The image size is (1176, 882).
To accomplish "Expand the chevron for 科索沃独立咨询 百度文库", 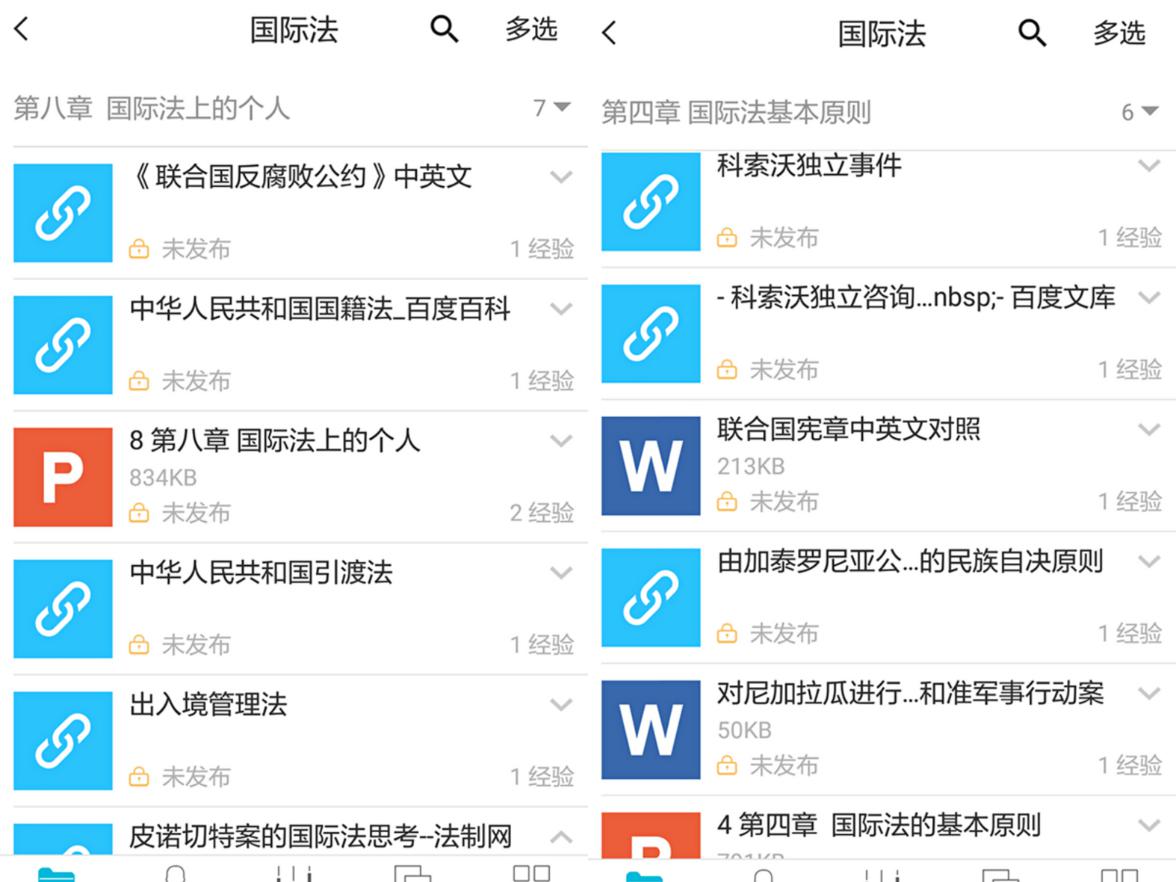I will tap(1149, 298).
